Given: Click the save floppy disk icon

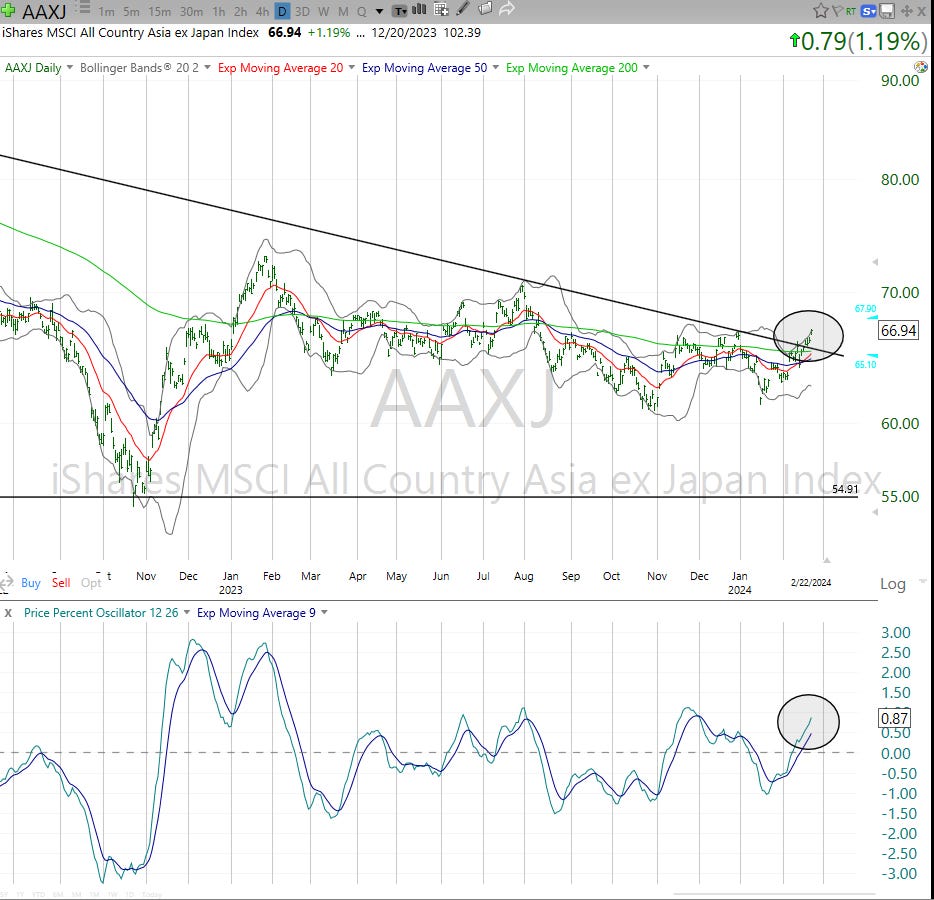Looking at the screenshot, I should (x=887, y=11).
